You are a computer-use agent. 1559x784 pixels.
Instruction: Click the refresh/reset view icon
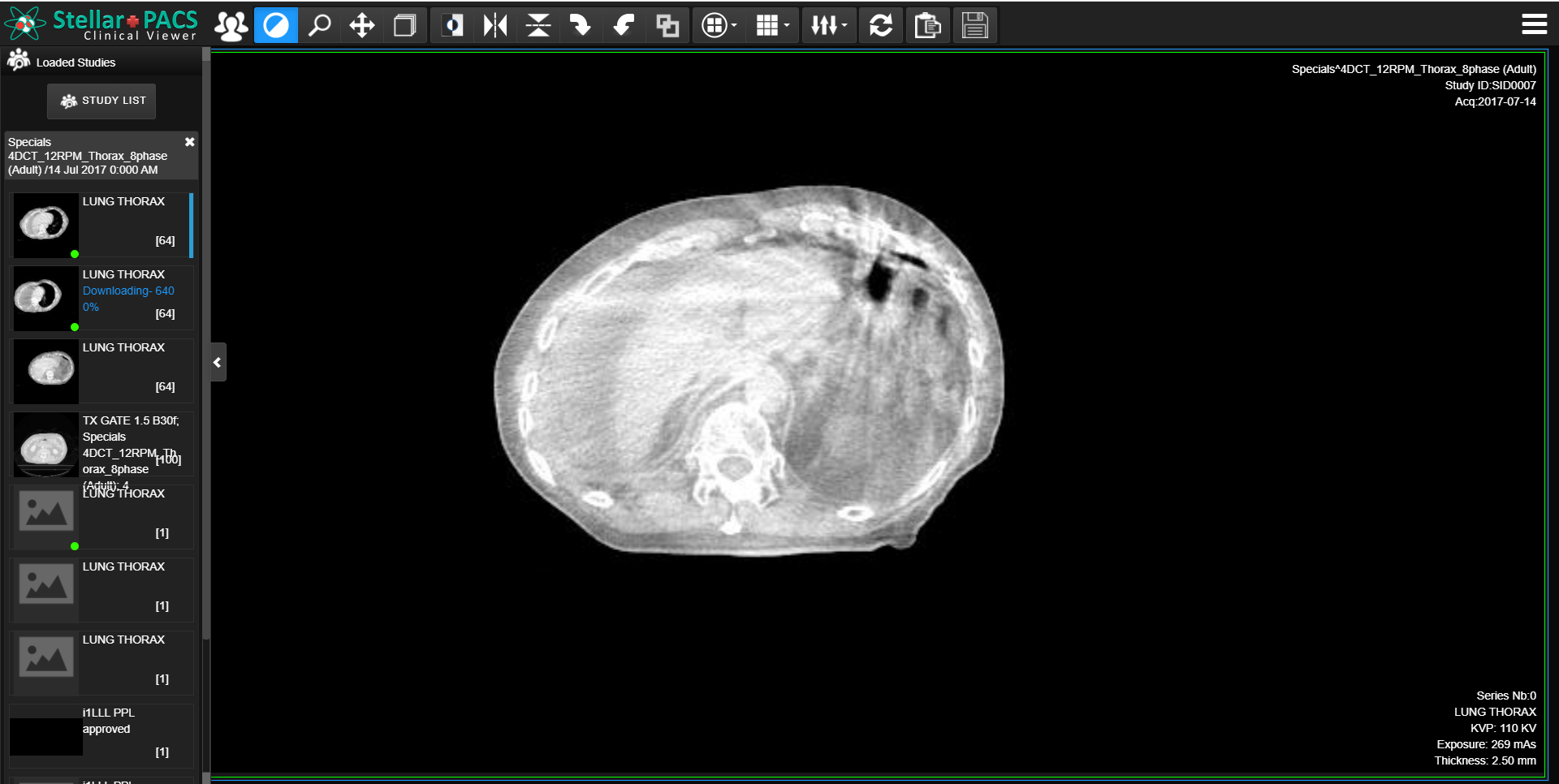click(x=881, y=25)
